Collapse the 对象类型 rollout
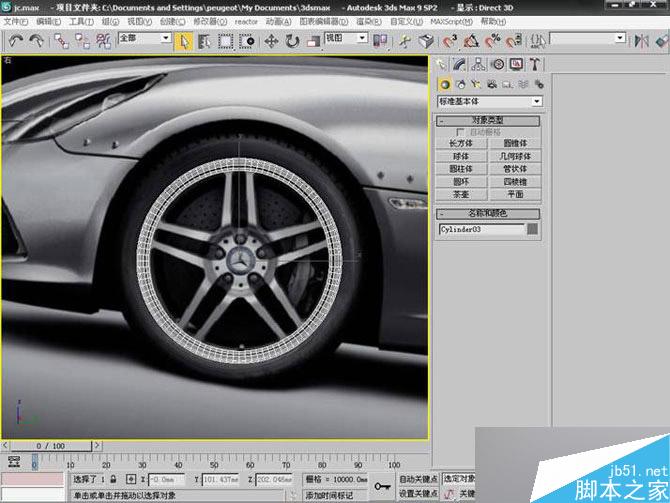This screenshot has width=670, height=503. point(488,120)
